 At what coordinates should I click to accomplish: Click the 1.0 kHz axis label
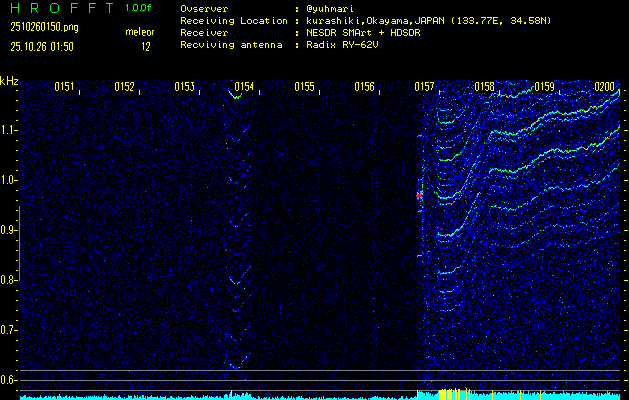click(9, 180)
